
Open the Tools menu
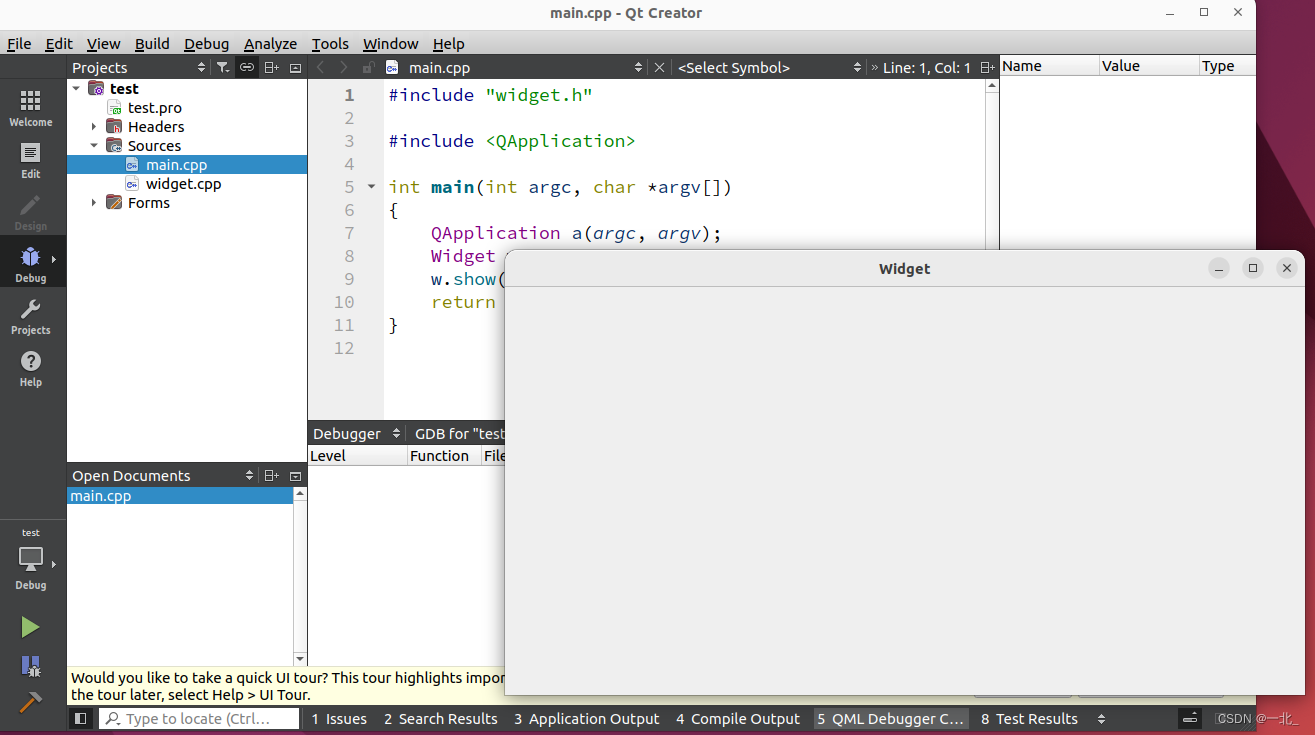point(330,44)
